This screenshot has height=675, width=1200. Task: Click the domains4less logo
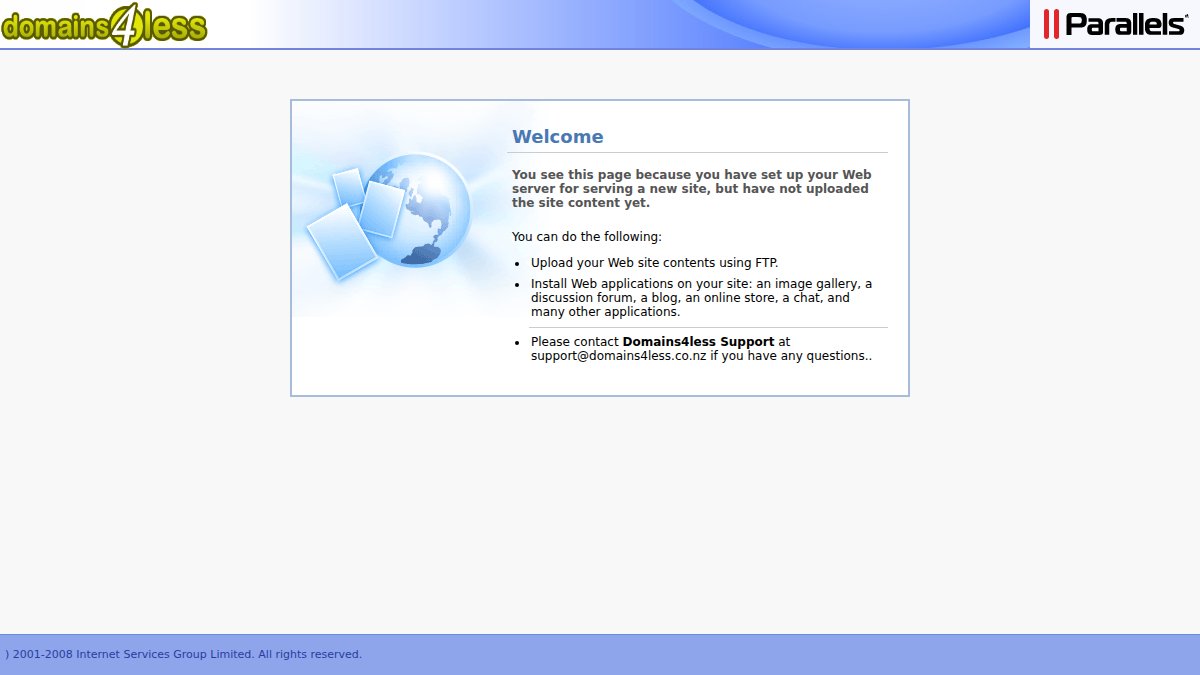tap(104, 27)
